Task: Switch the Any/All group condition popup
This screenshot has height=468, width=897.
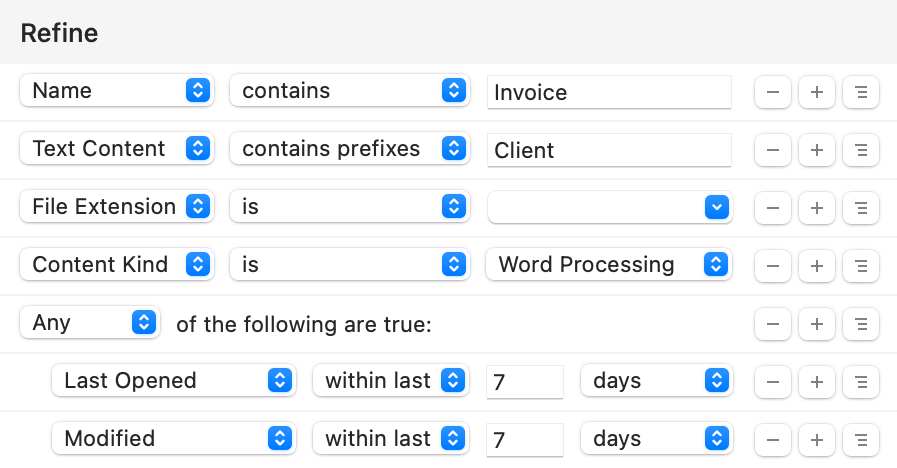Action: pyautogui.click(x=90, y=323)
